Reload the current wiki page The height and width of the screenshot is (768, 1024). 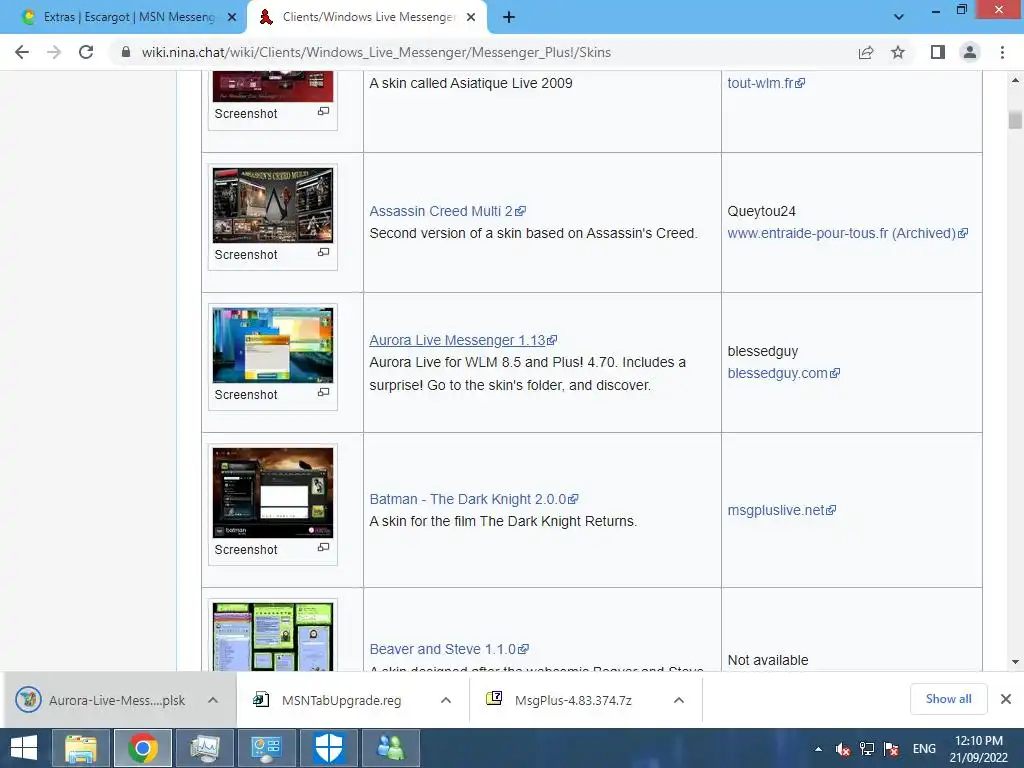[86, 52]
